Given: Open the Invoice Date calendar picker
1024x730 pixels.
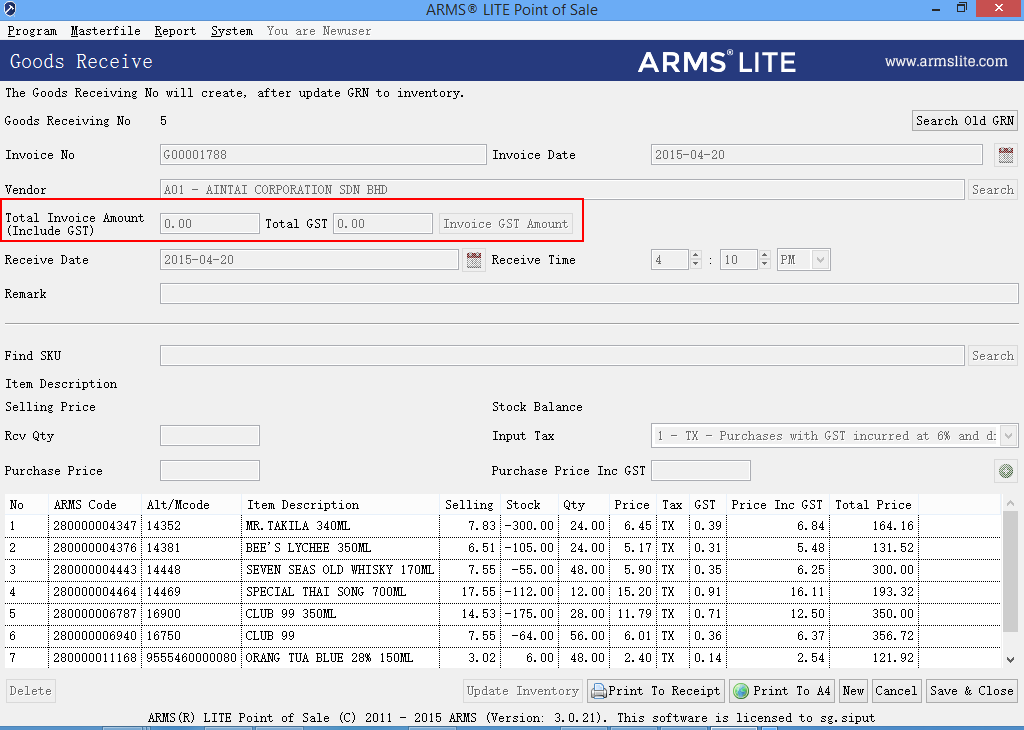Looking at the screenshot, I should pyautogui.click(x=1006, y=155).
